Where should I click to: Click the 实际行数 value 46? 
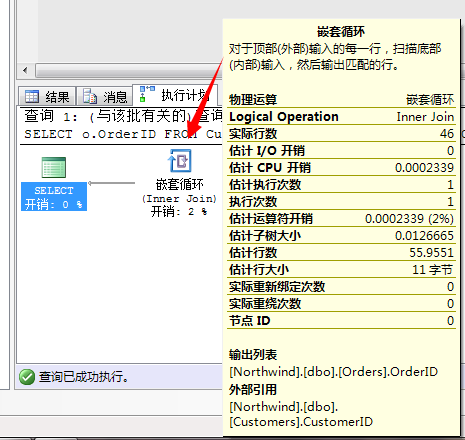coord(447,134)
